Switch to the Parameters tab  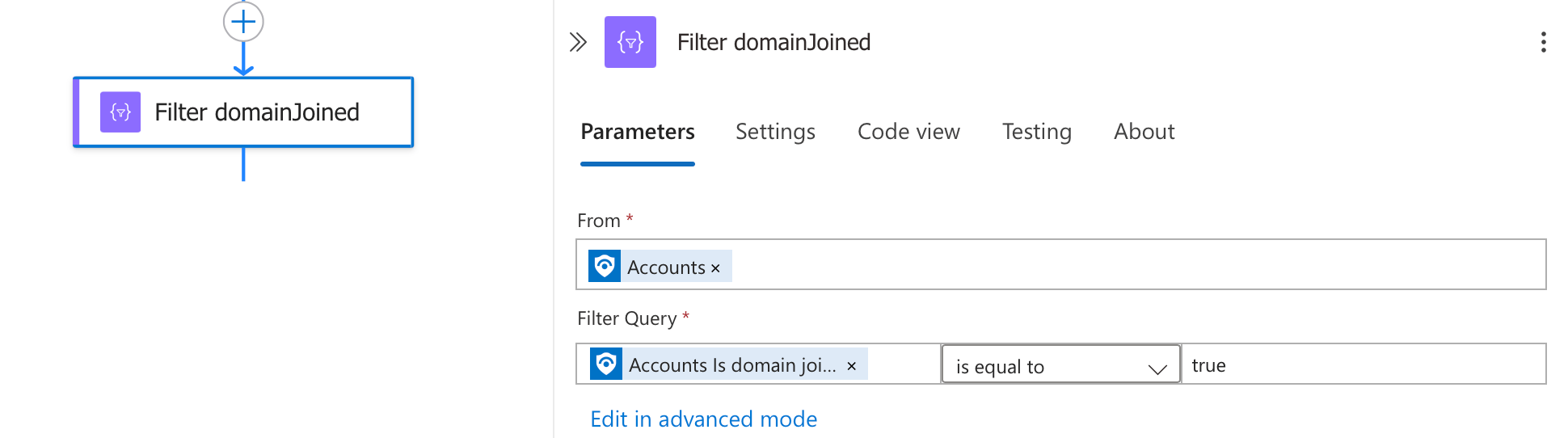[x=638, y=132]
